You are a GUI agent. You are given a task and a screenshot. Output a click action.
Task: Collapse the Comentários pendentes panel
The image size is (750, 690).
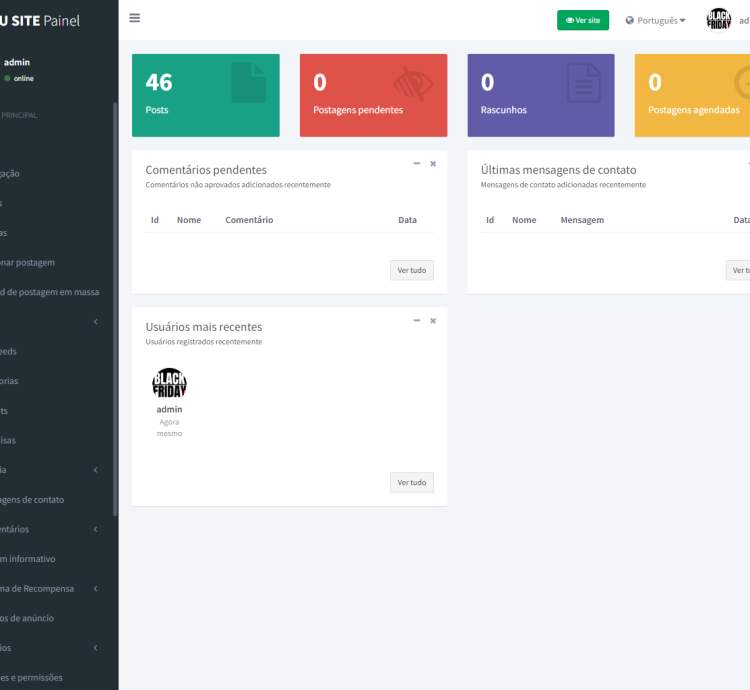[417, 164]
